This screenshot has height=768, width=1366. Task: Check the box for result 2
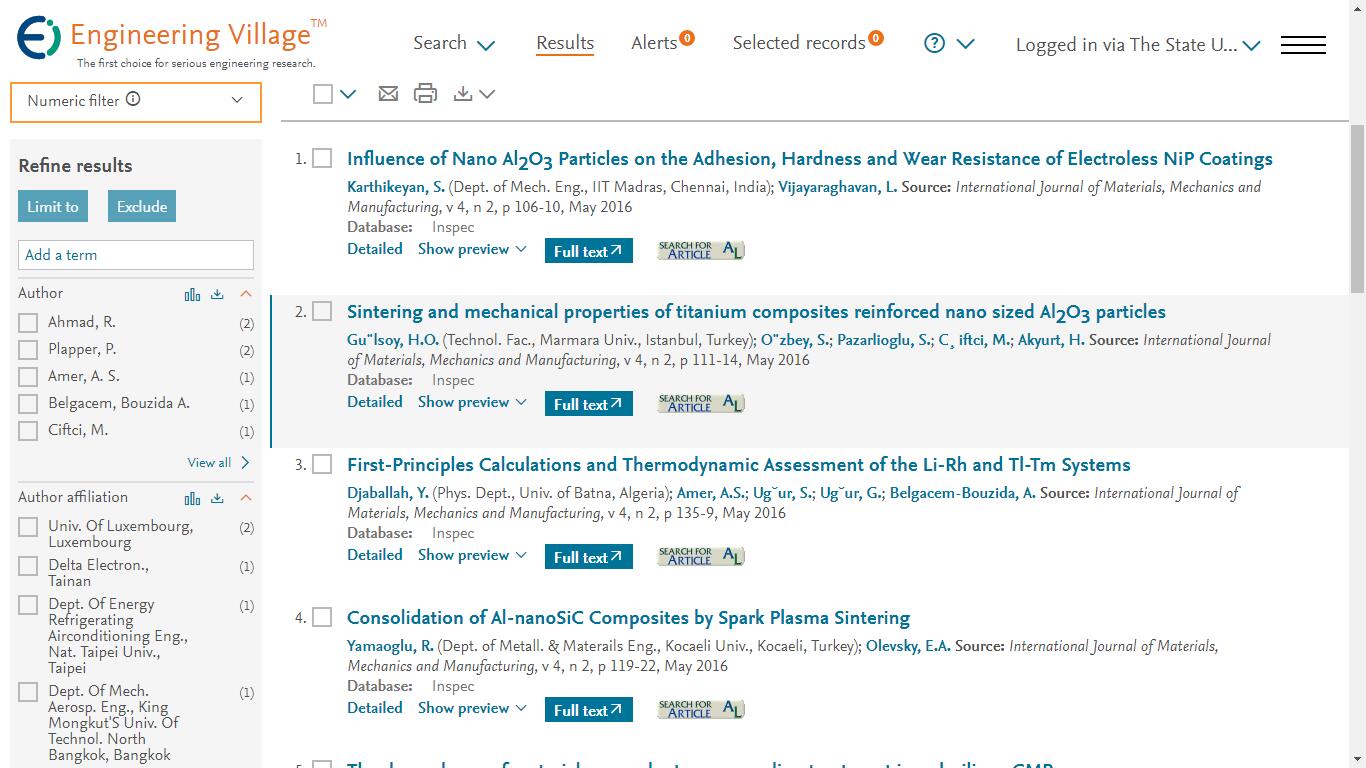[x=322, y=311]
